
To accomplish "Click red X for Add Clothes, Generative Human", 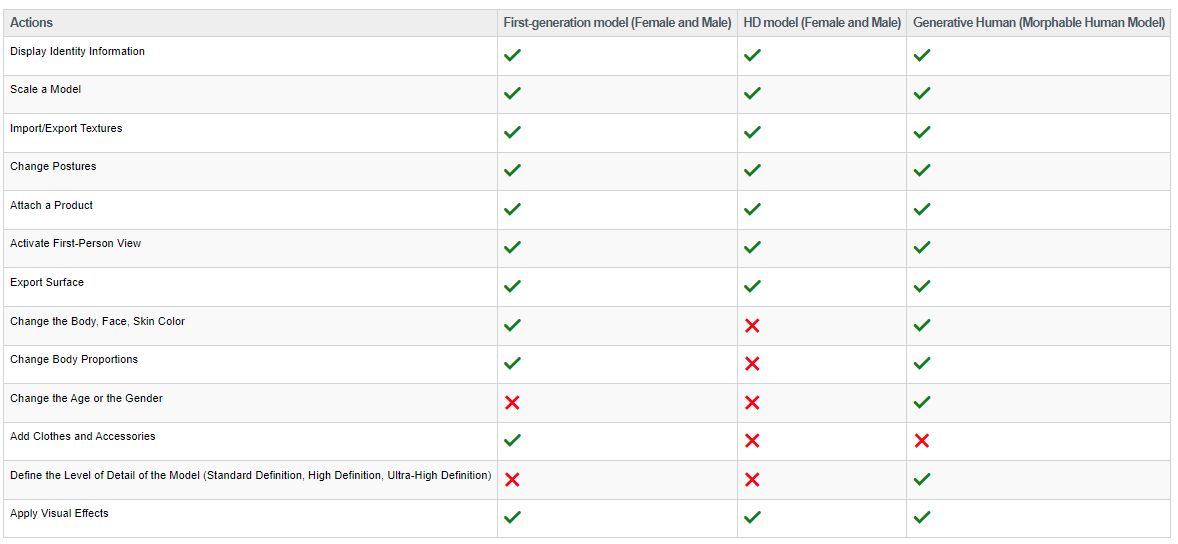I will click(x=922, y=441).
